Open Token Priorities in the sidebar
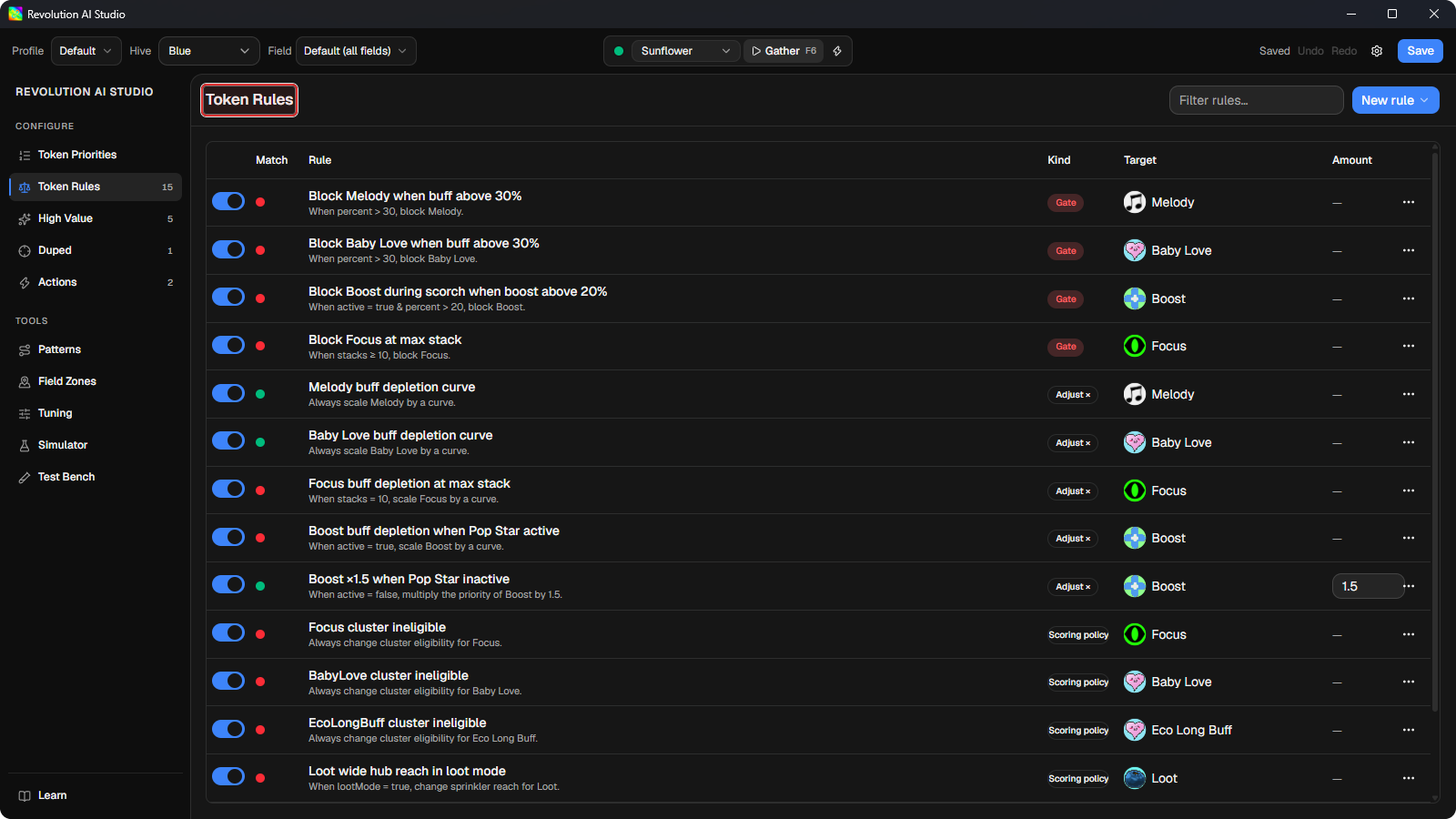 [96, 155]
